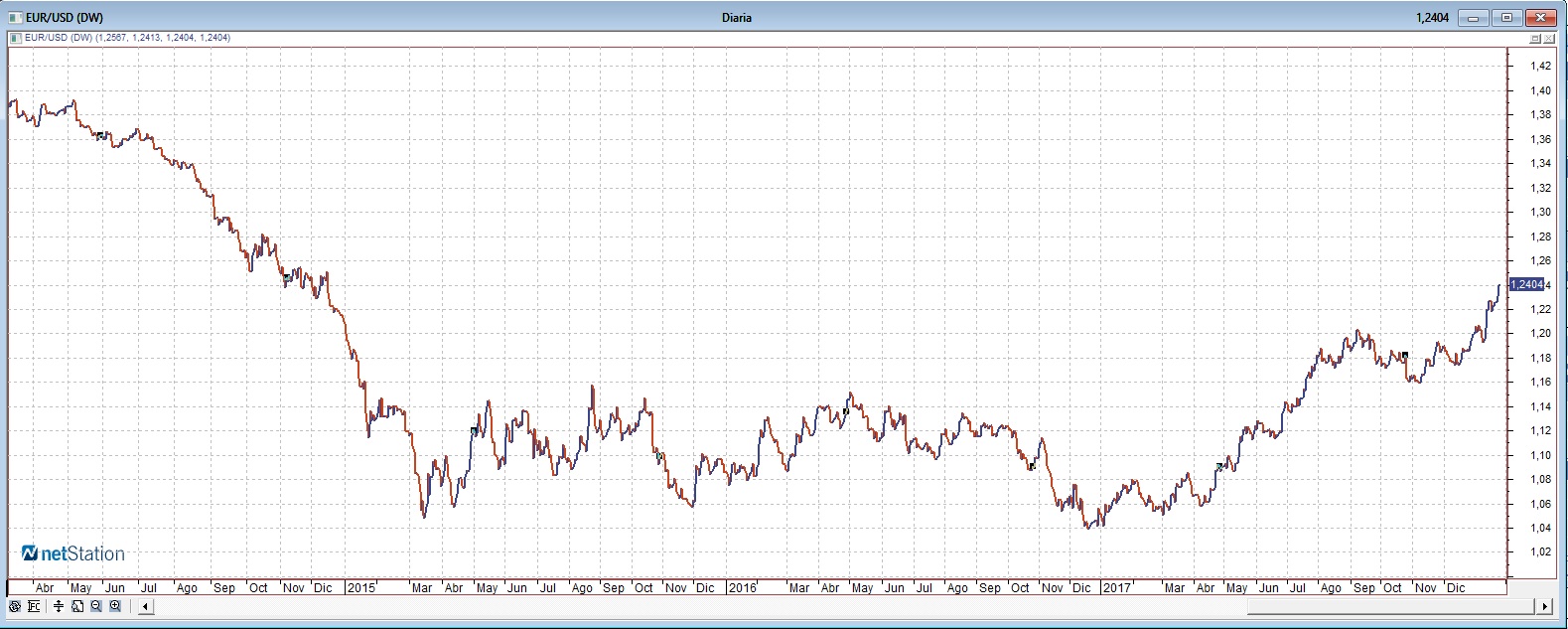Screen dimensions: 1568x629
Task: Close the inner chart pane
Action: (1550, 39)
